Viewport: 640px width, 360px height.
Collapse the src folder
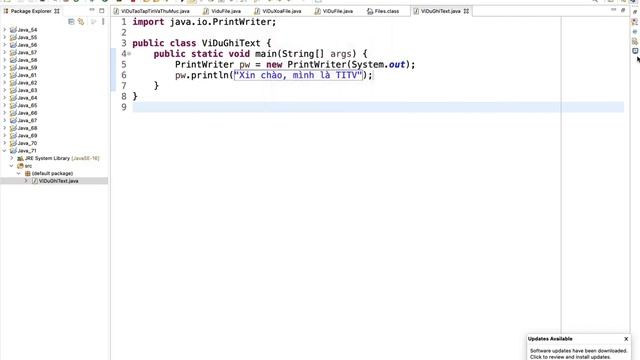tap(12, 166)
